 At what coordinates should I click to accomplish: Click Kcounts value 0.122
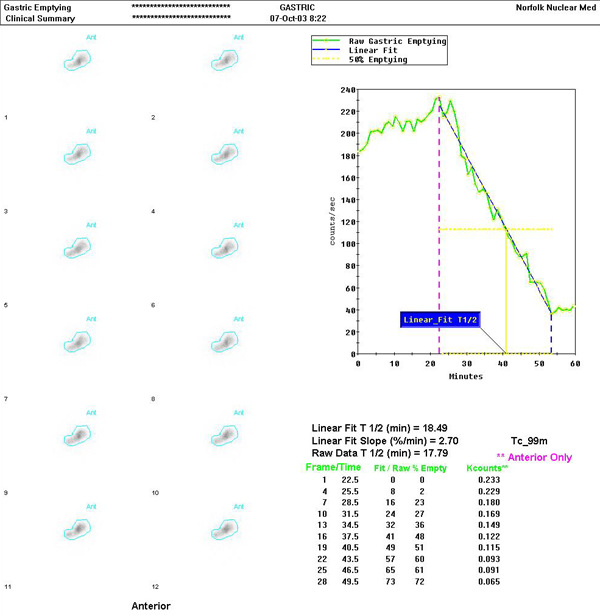coord(489,536)
